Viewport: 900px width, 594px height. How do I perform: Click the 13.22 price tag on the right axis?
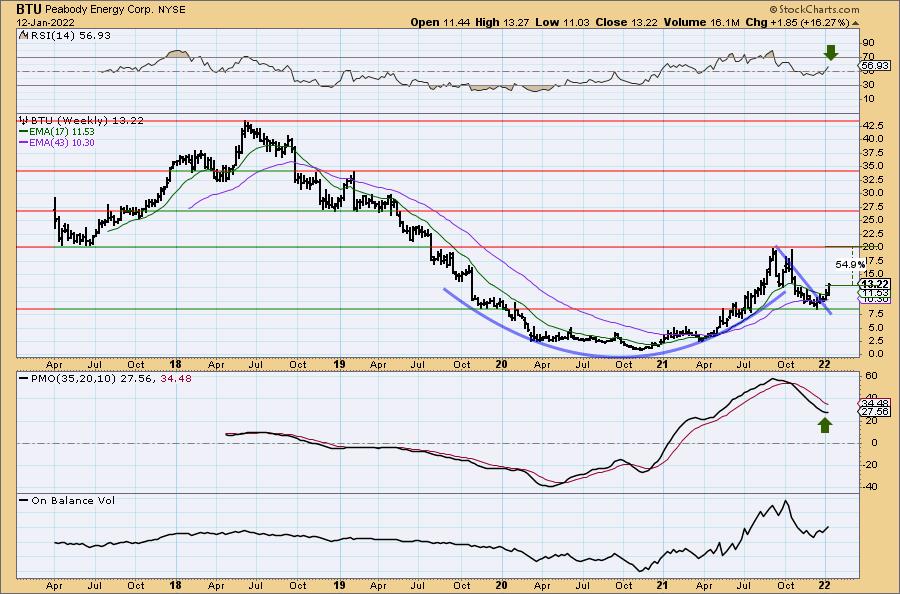(875, 284)
